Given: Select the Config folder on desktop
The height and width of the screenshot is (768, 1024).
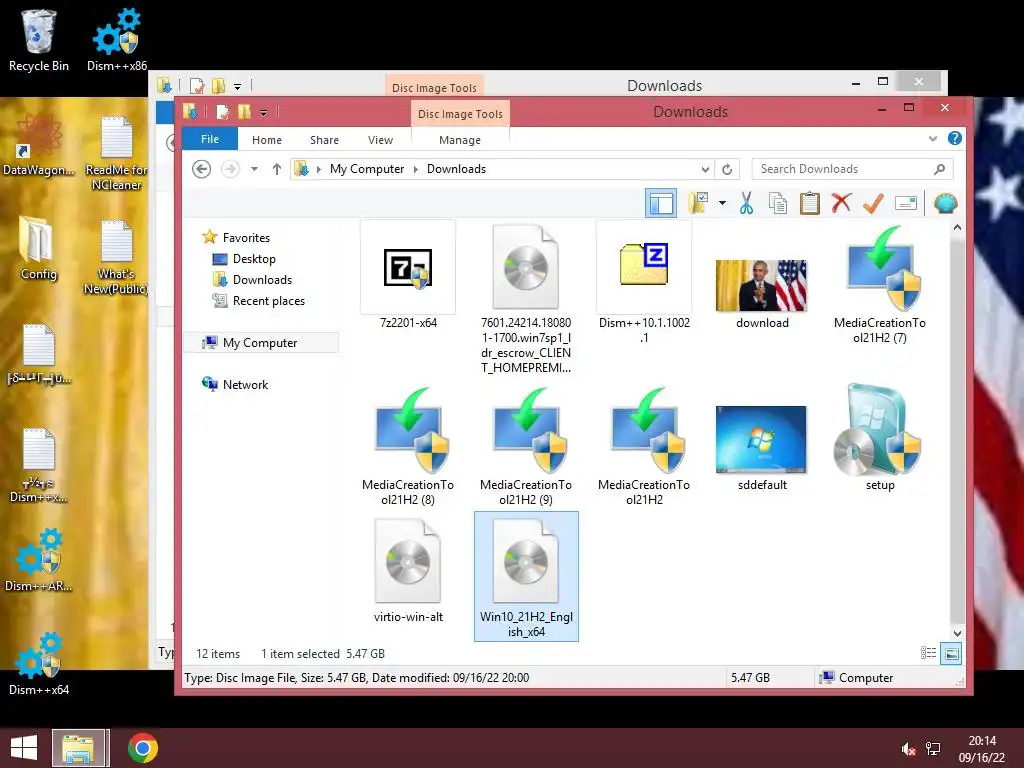Looking at the screenshot, I should [39, 249].
